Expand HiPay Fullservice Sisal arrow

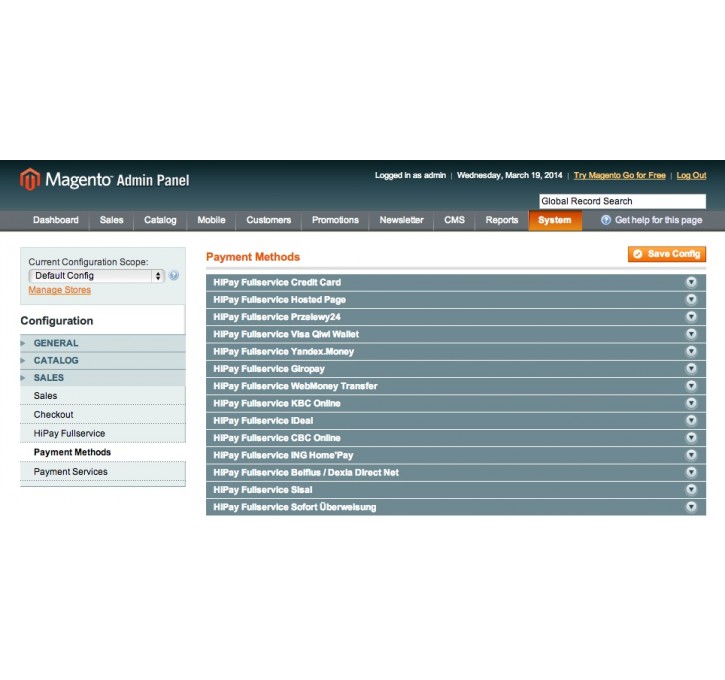tap(691, 490)
